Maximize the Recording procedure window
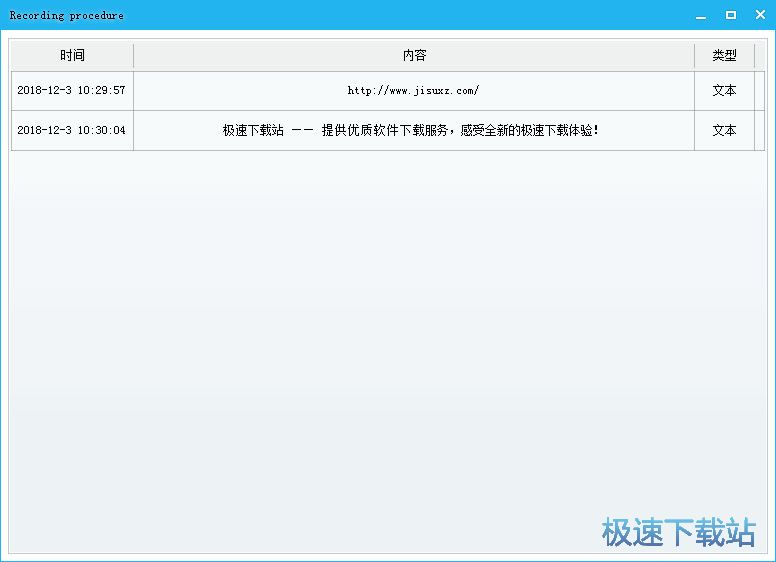This screenshot has width=776, height=562. [x=731, y=15]
